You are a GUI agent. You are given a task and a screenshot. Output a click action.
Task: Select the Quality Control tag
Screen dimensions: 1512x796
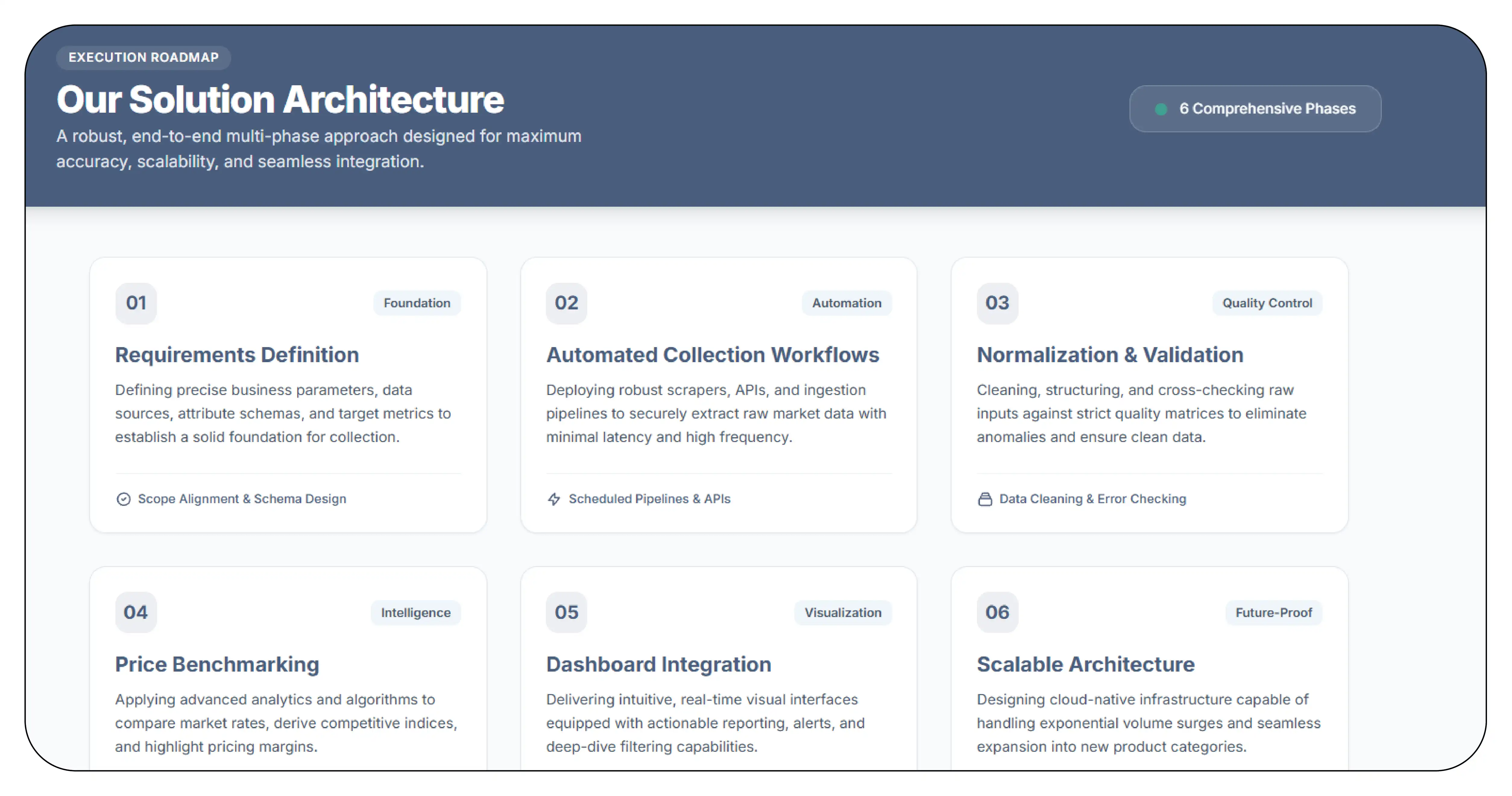(x=1267, y=303)
